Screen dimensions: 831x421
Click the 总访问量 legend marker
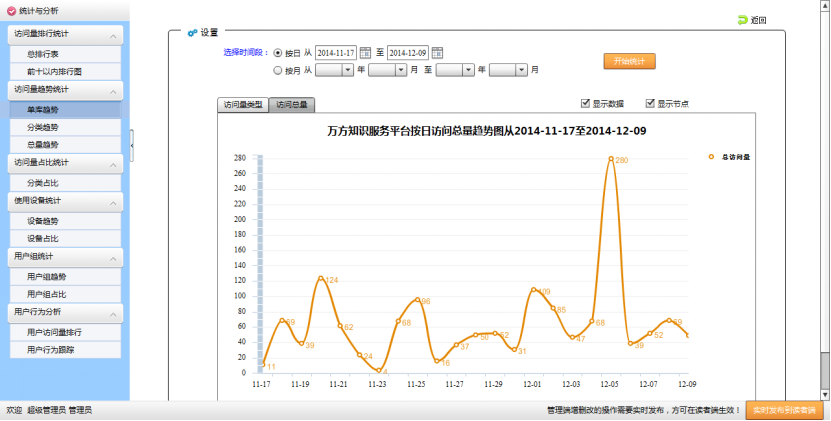712,157
